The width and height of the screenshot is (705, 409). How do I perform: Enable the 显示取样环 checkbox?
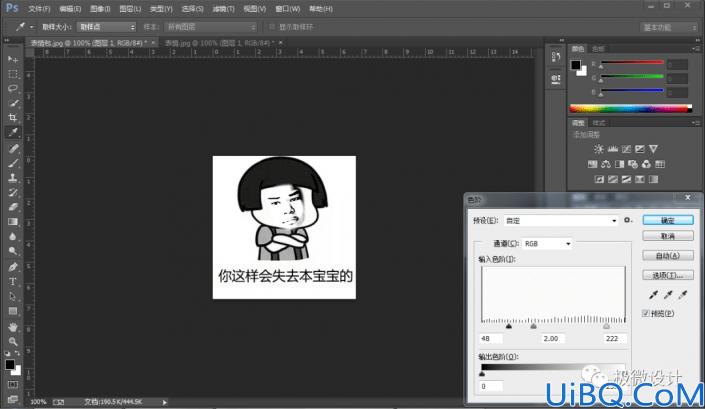coord(272,27)
